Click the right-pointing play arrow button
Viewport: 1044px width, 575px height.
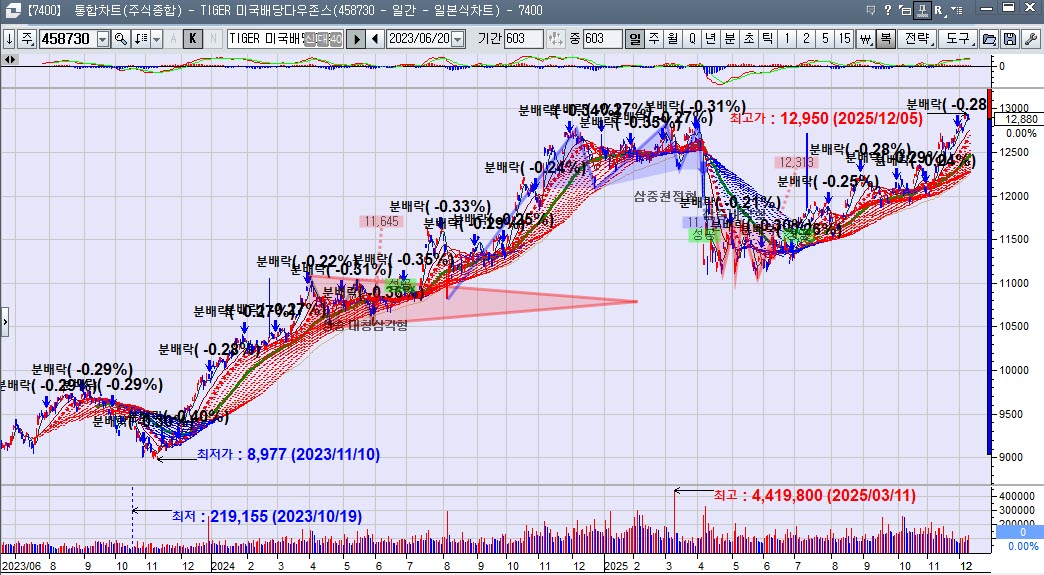(358, 39)
